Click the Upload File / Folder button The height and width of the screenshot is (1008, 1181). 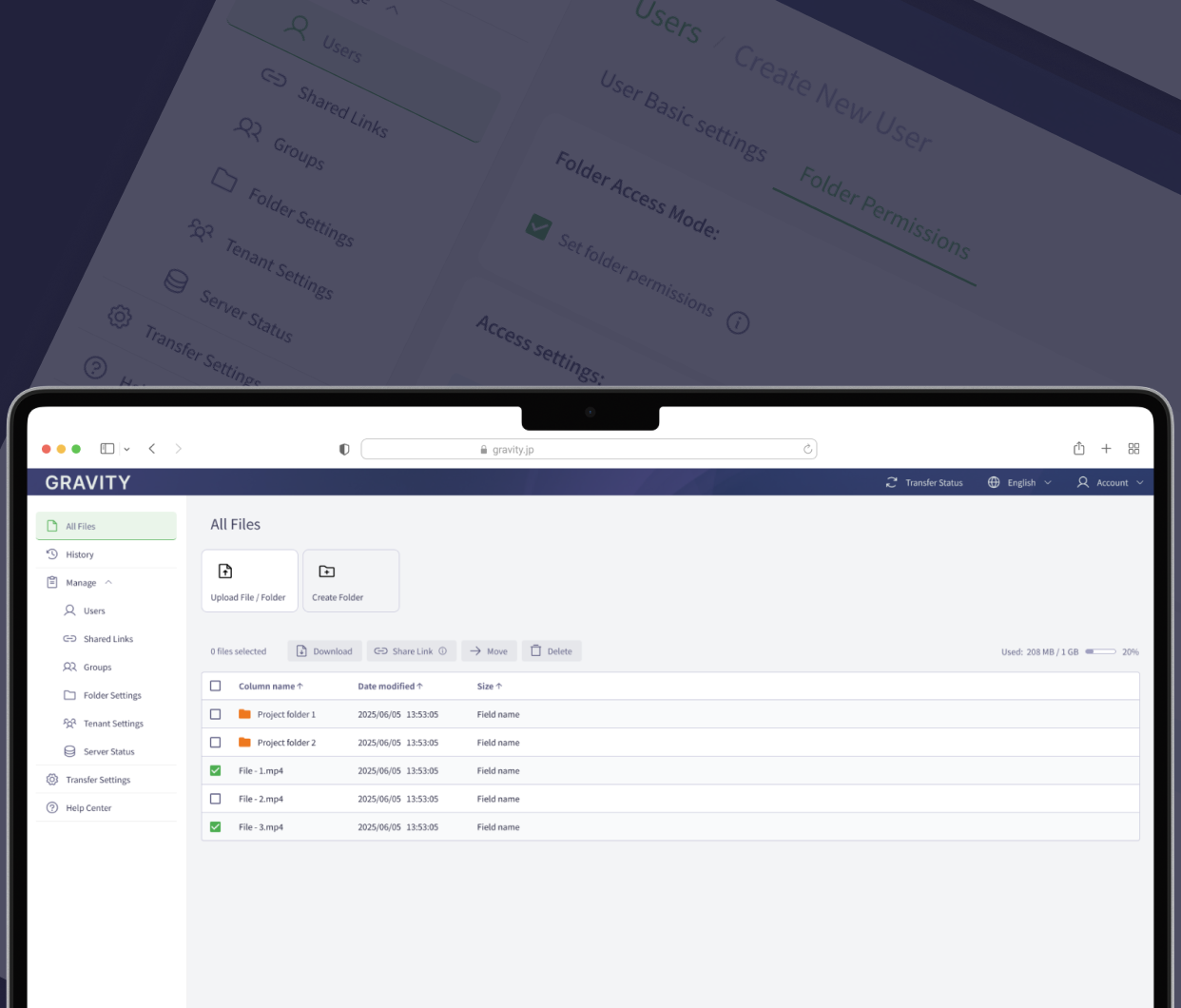[249, 581]
